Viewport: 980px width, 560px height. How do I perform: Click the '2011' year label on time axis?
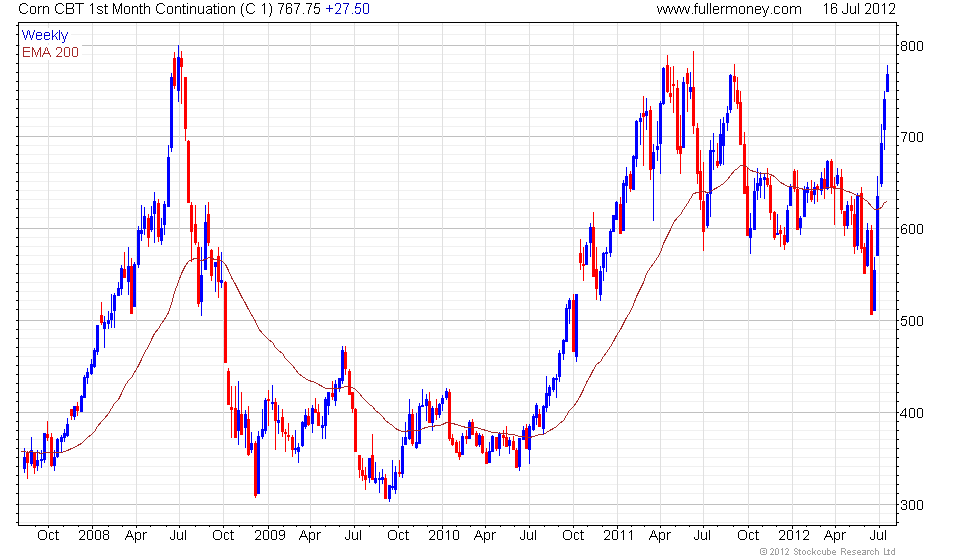(618, 536)
